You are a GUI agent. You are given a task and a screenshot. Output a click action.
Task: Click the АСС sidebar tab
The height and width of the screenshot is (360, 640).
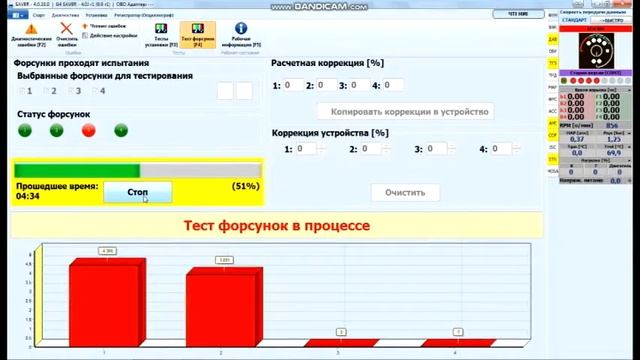(x=553, y=111)
